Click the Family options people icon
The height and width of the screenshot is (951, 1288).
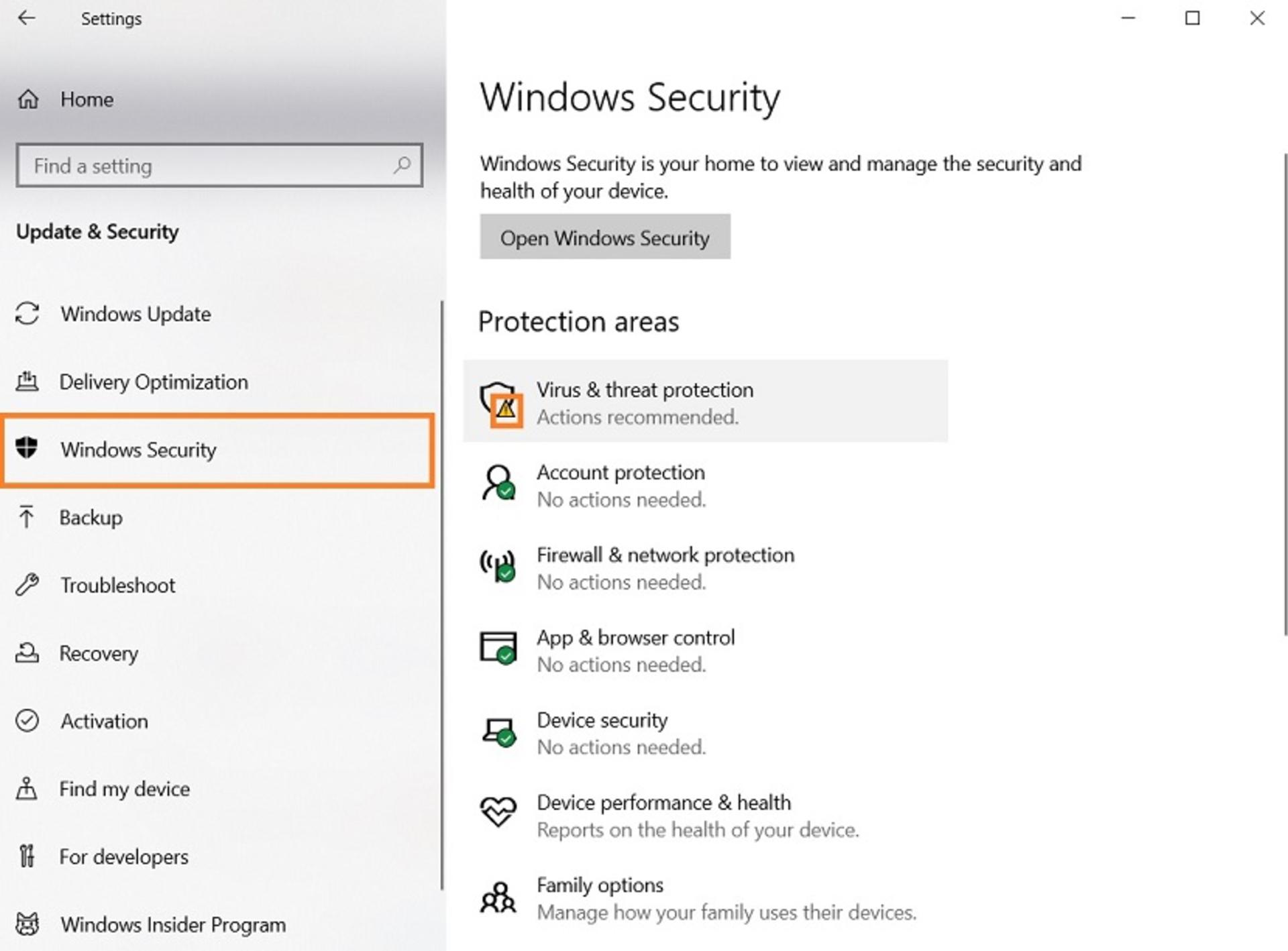(498, 897)
